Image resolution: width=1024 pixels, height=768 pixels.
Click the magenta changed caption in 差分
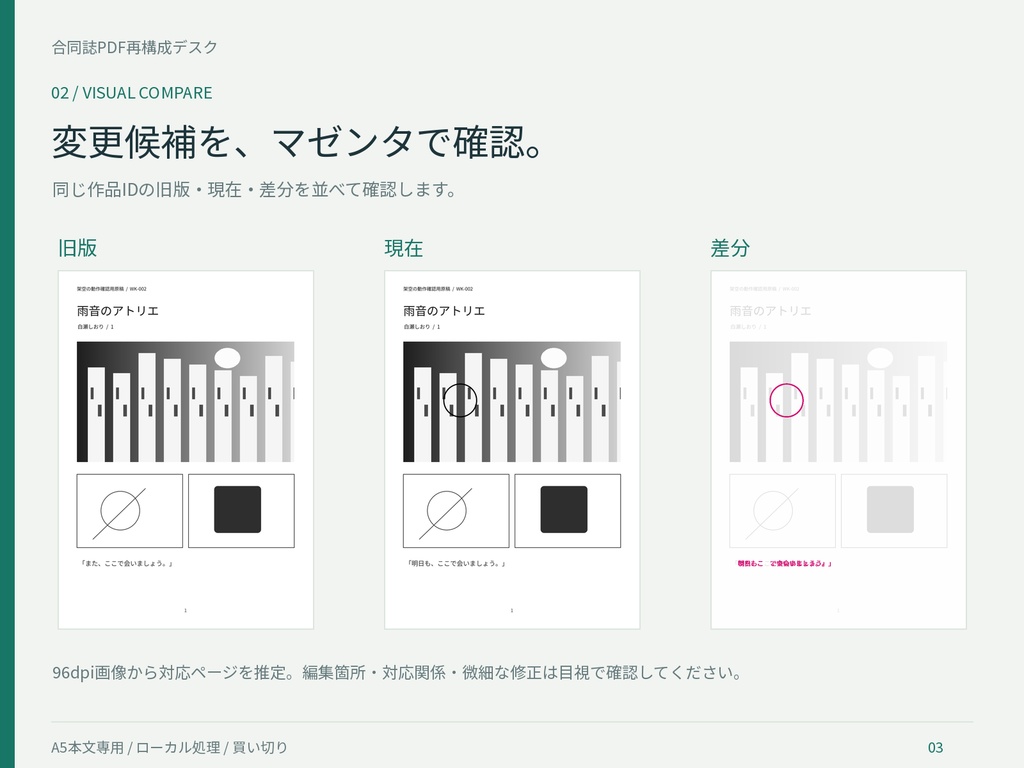click(x=784, y=563)
